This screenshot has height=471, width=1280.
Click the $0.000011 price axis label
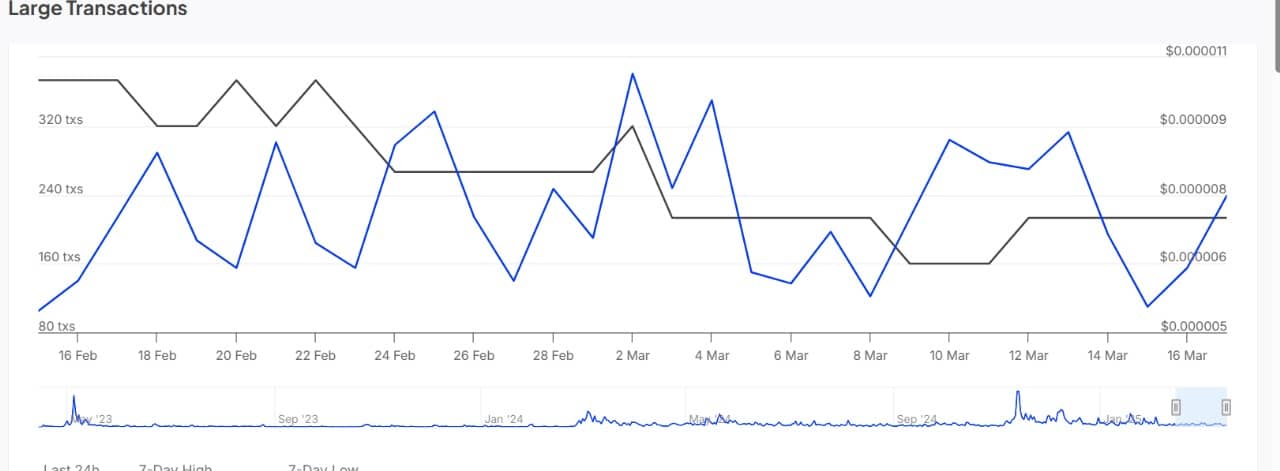[1196, 51]
